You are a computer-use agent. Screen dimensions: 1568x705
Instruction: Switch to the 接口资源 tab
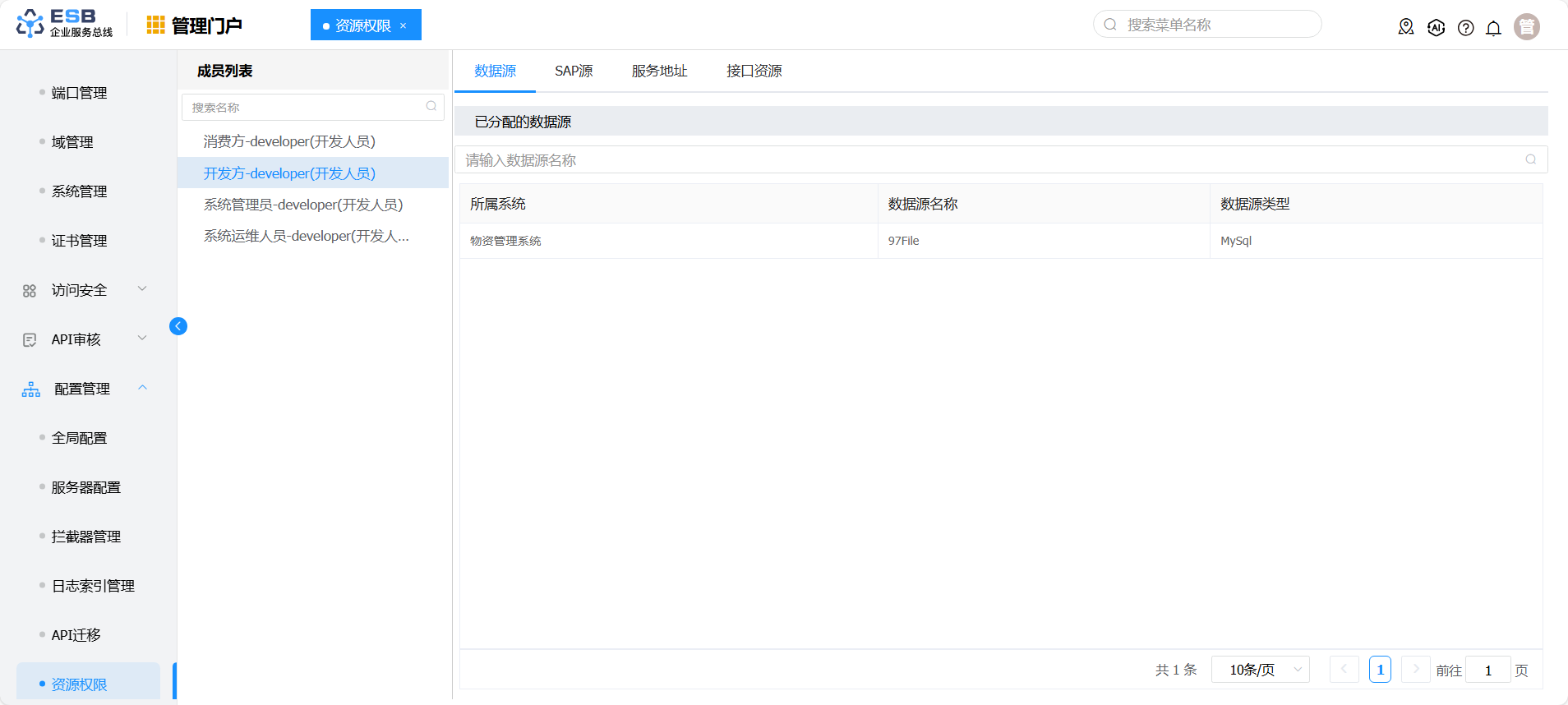pos(754,71)
